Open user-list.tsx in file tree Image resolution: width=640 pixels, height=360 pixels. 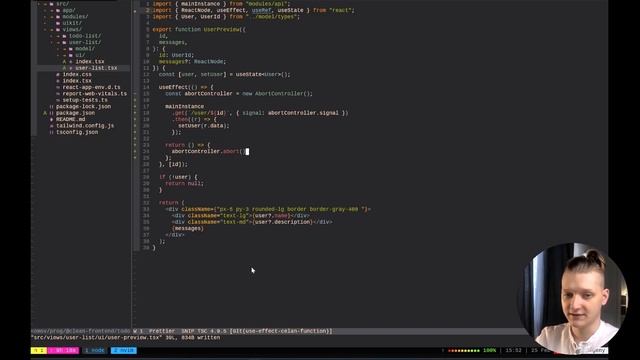(x=96, y=68)
